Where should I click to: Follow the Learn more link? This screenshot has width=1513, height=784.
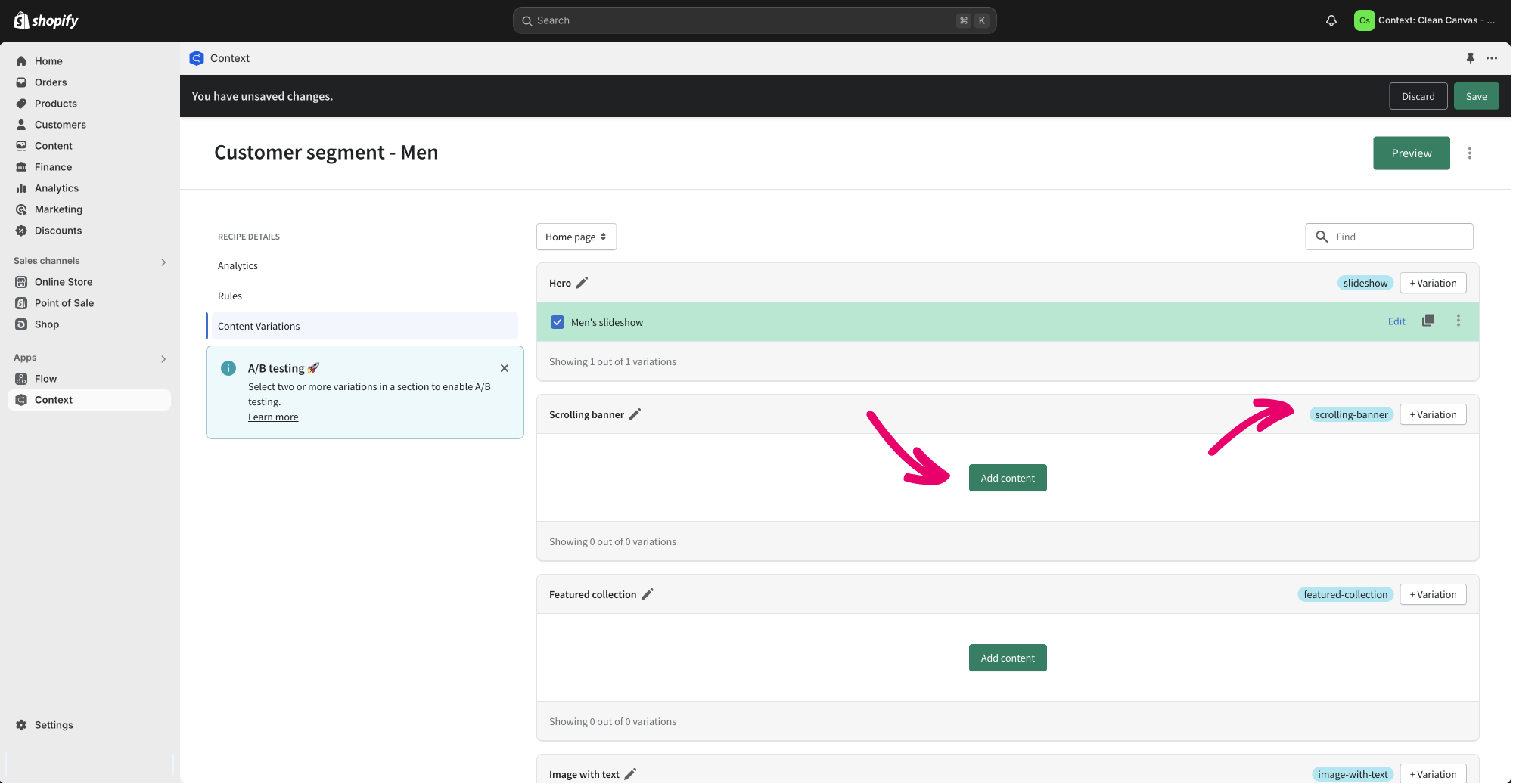coord(273,417)
